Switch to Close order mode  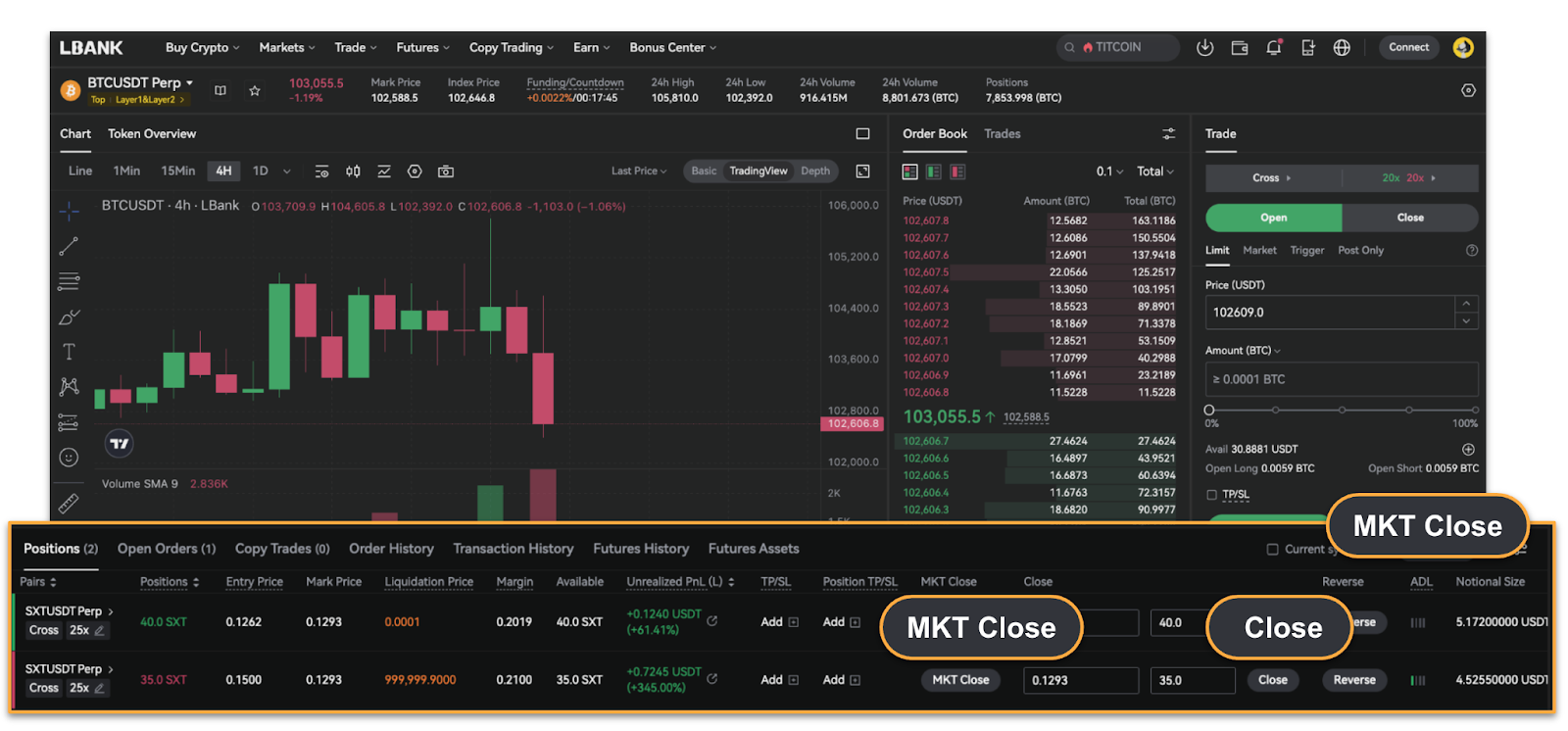pyautogui.click(x=1410, y=218)
